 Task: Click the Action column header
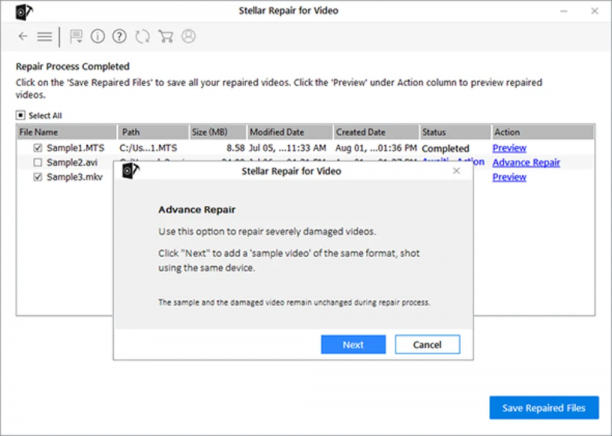(x=543, y=132)
